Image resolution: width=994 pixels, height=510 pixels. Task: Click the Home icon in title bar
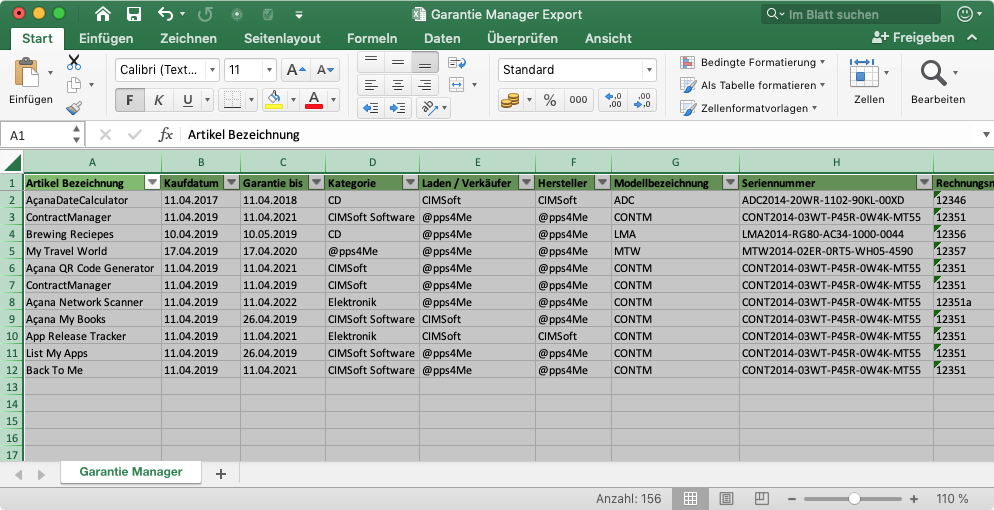[102, 14]
